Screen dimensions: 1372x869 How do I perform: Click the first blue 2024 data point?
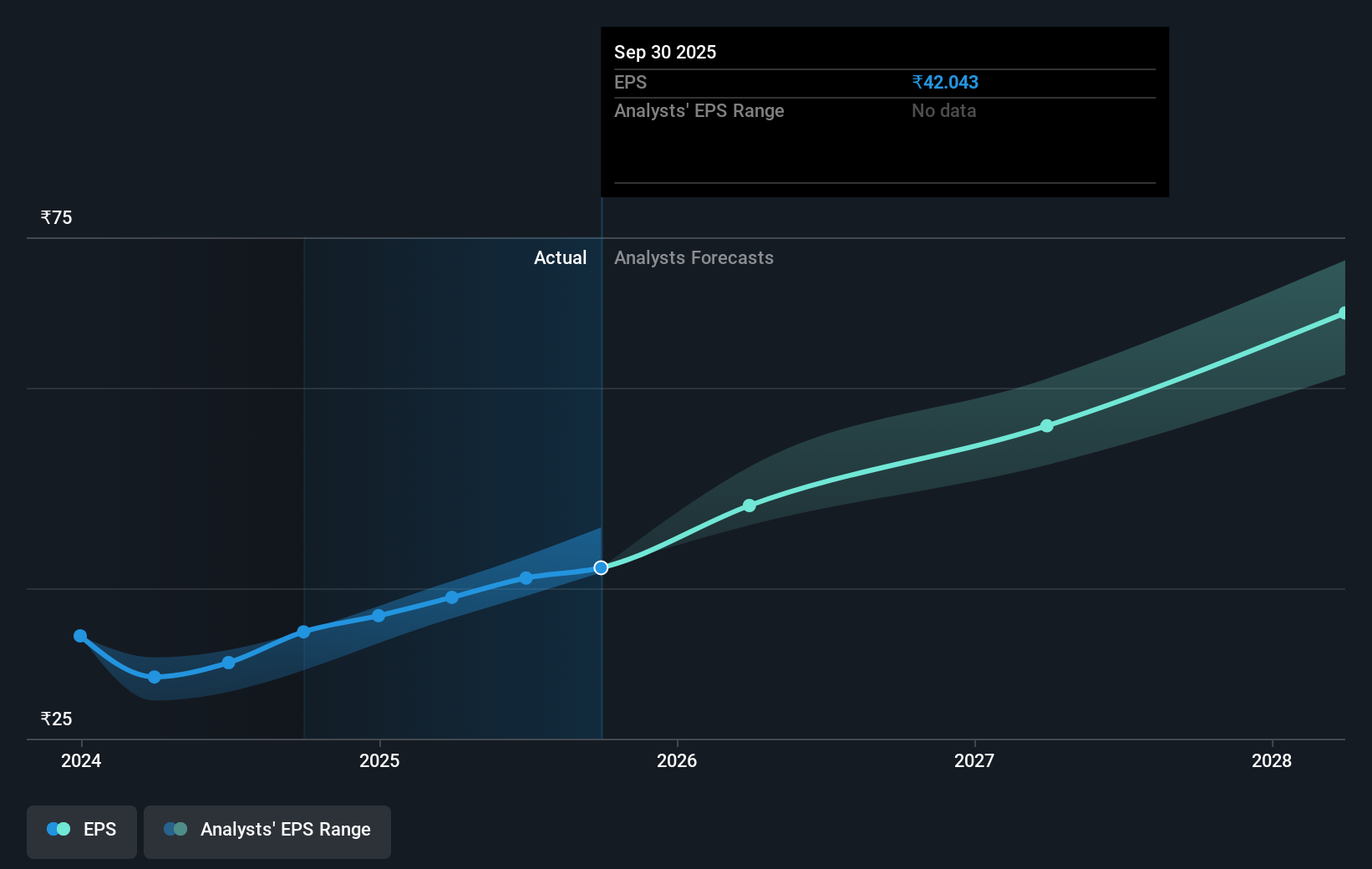pos(80,636)
